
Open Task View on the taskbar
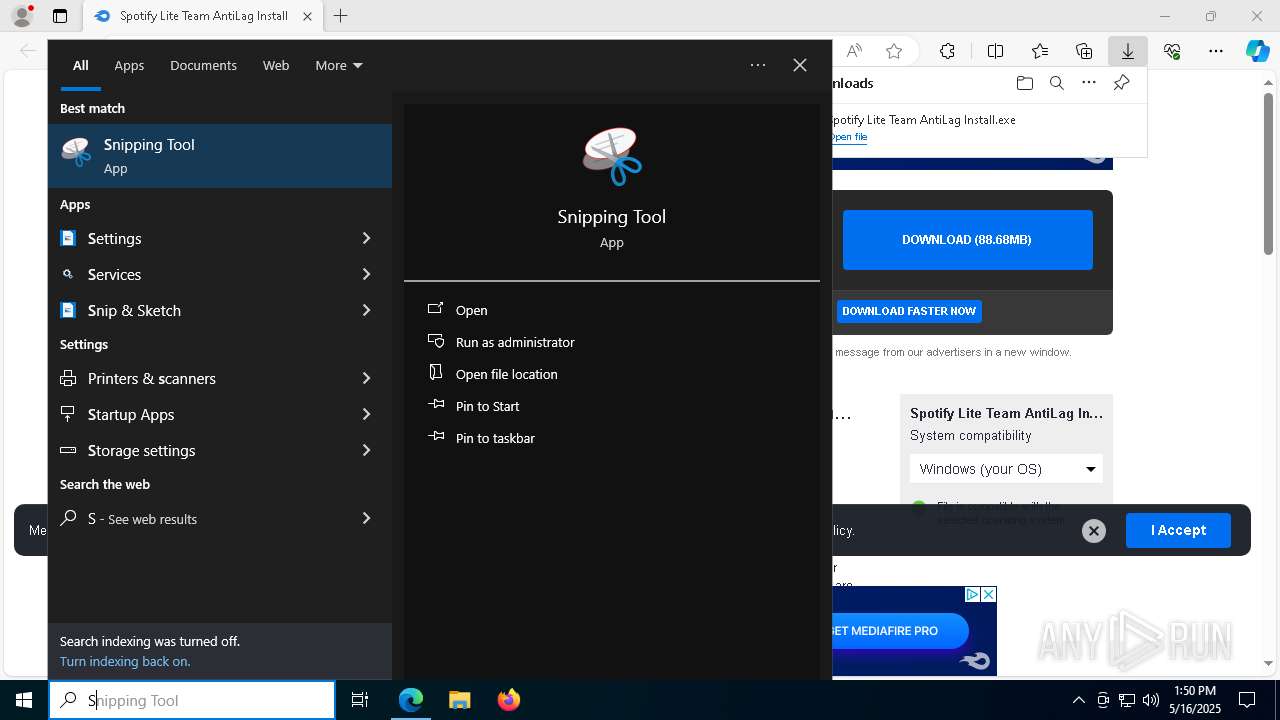360,700
